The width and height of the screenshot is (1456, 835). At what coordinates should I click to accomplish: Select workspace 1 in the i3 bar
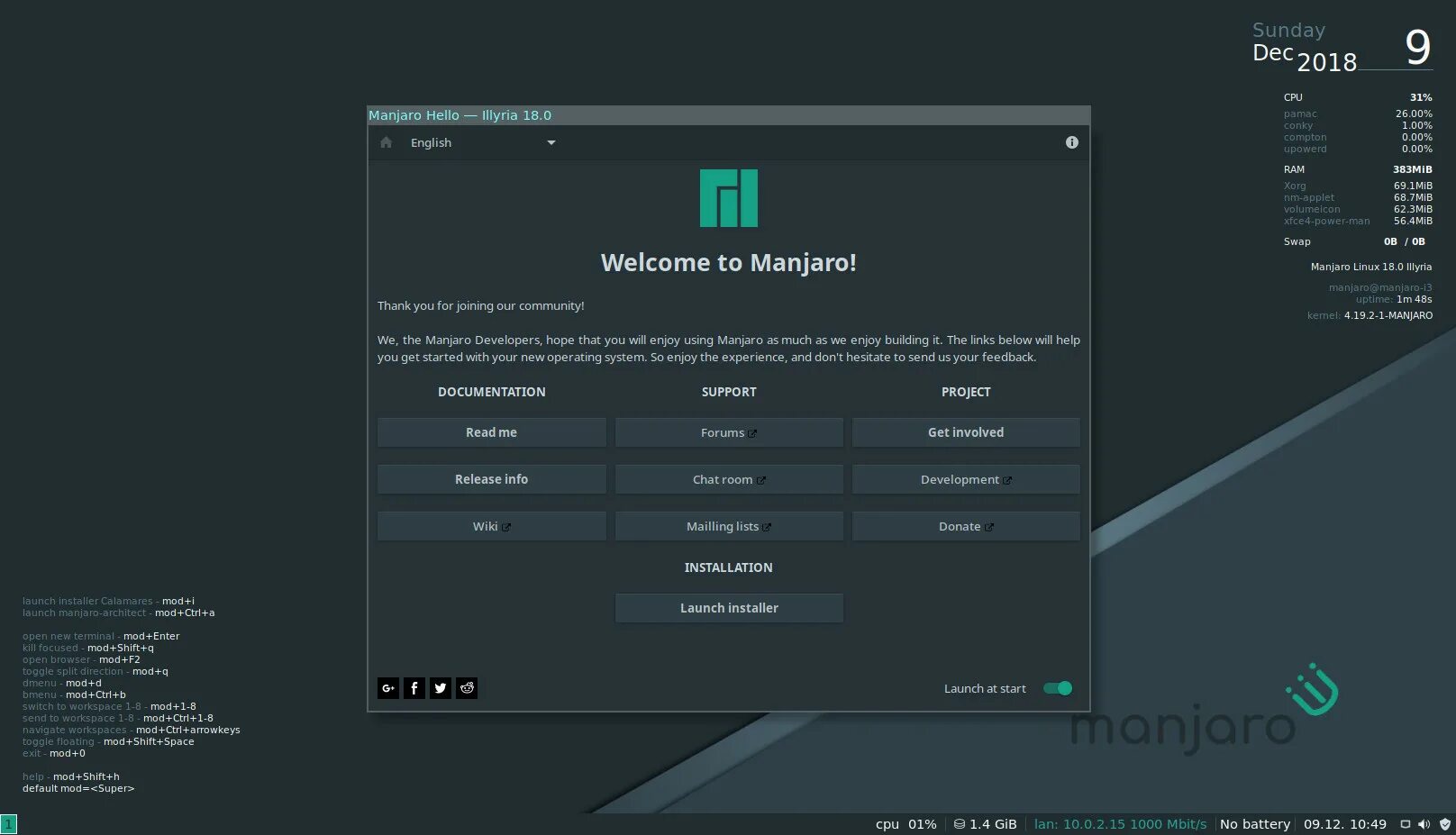tap(8, 824)
